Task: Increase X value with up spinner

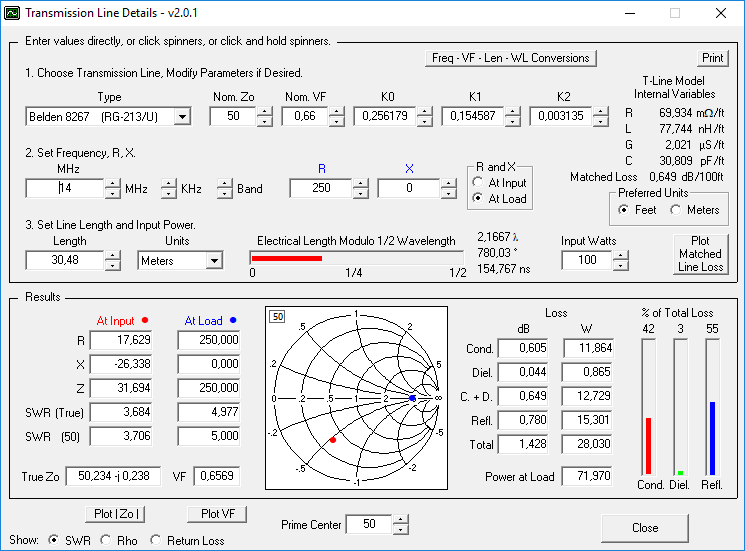Action: pyautogui.click(x=449, y=184)
